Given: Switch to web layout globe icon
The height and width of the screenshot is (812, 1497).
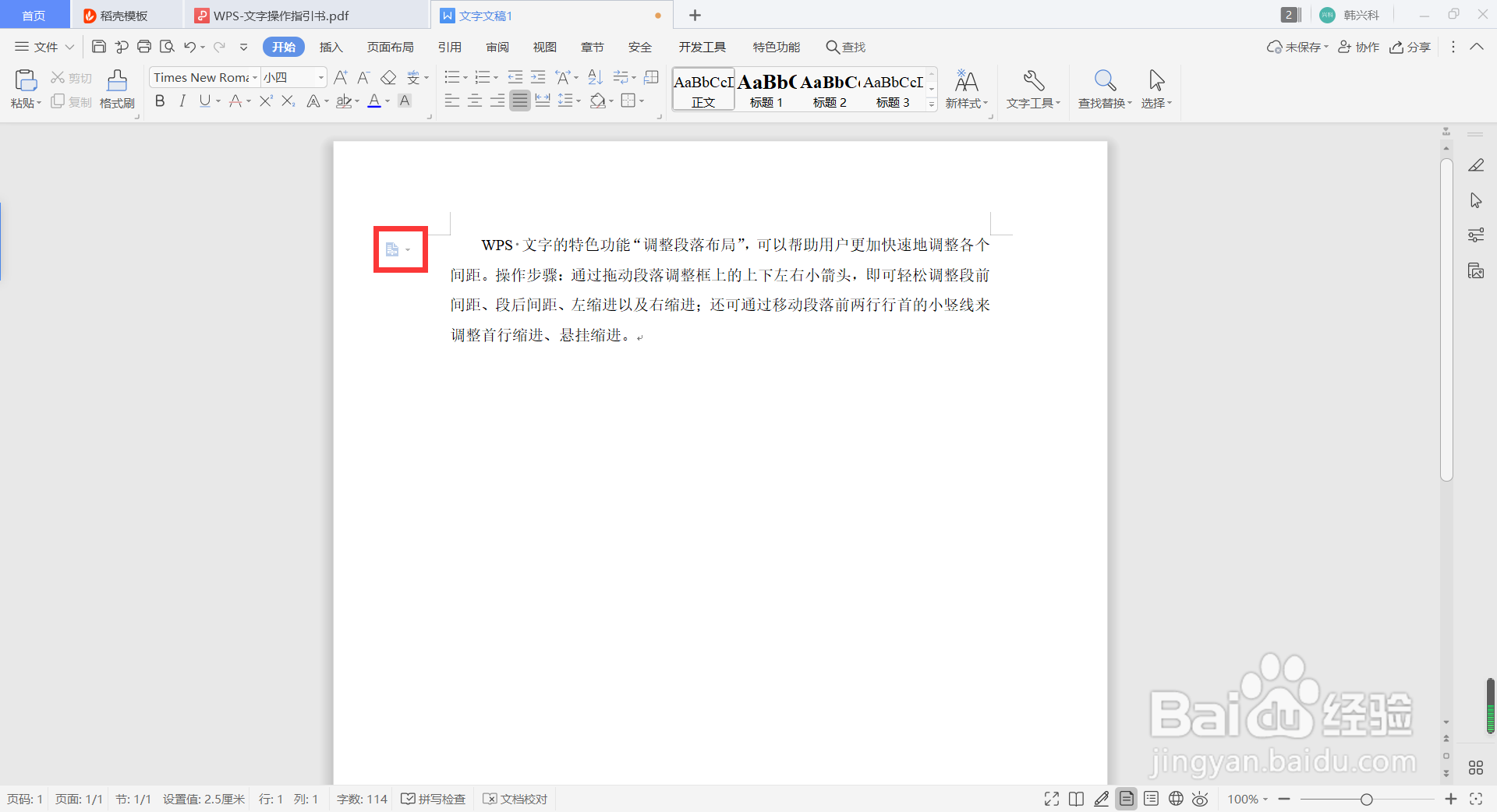Looking at the screenshot, I should (1176, 799).
